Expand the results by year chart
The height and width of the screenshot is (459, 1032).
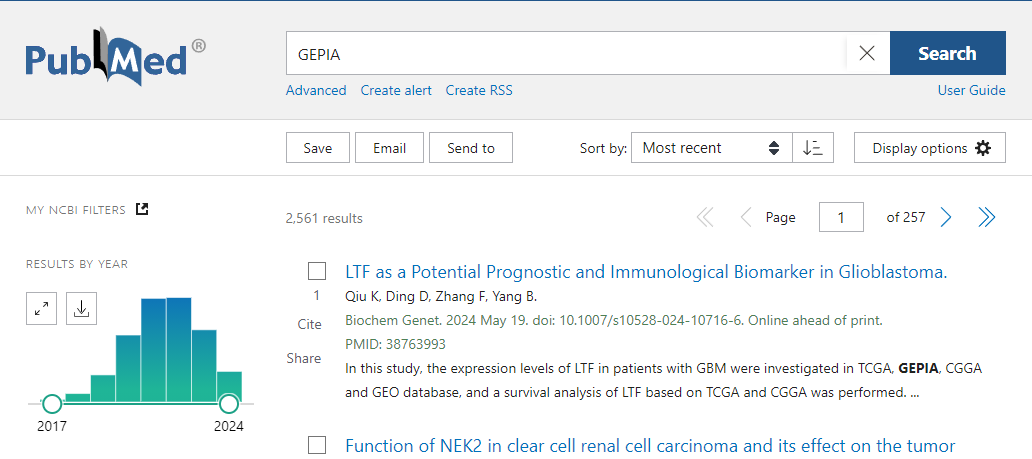coord(42,309)
